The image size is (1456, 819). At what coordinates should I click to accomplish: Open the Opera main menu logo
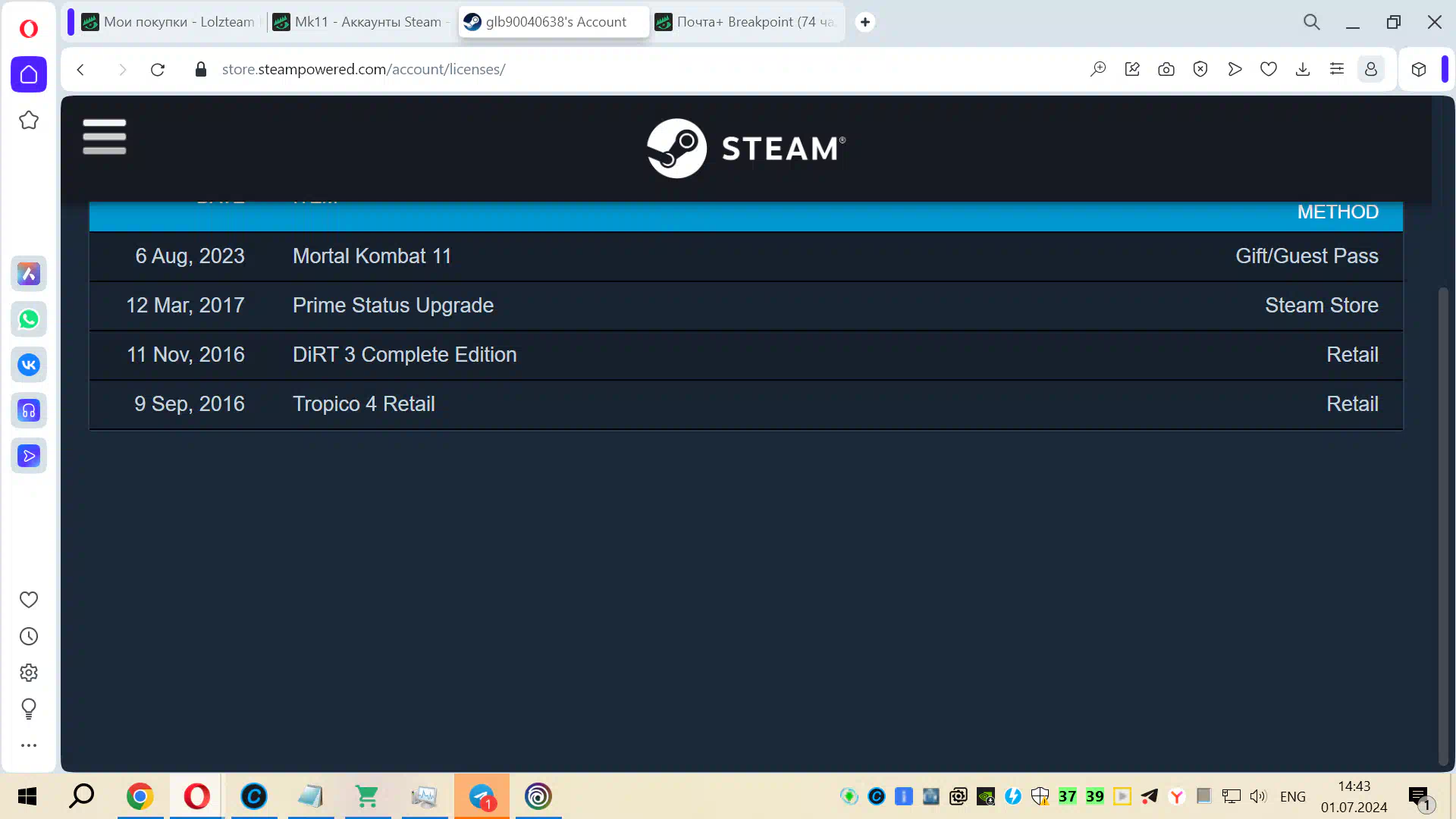pyautogui.click(x=29, y=29)
